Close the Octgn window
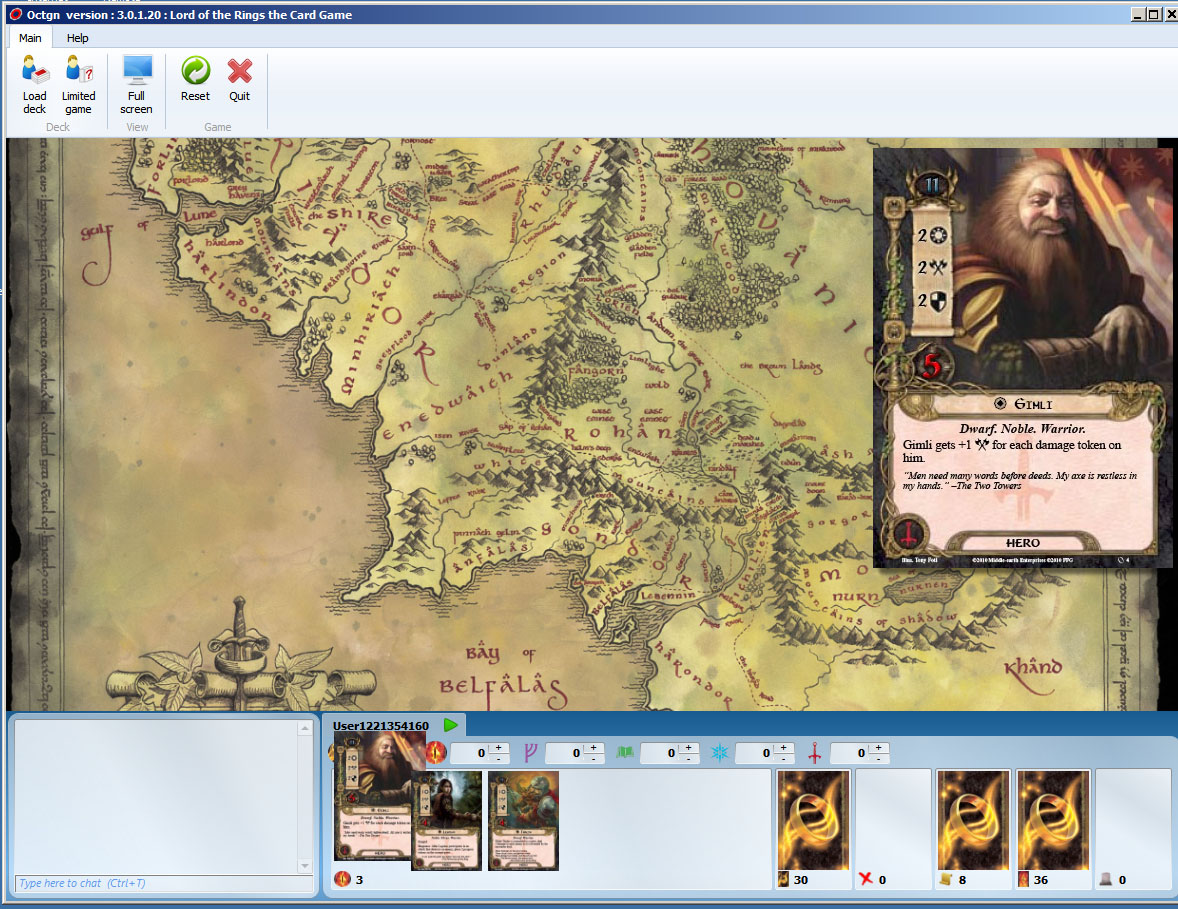1178x909 pixels. pyautogui.click(x=1169, y=14)
